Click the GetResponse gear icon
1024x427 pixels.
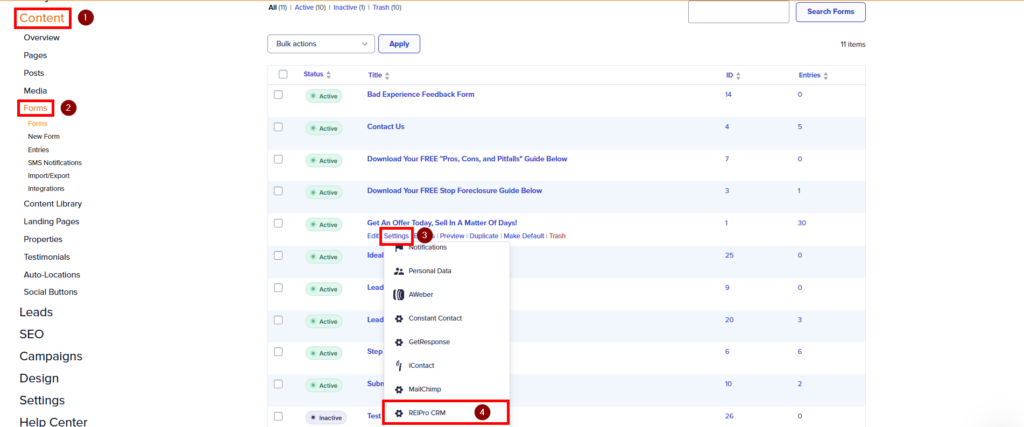click(x=399, y=342)
